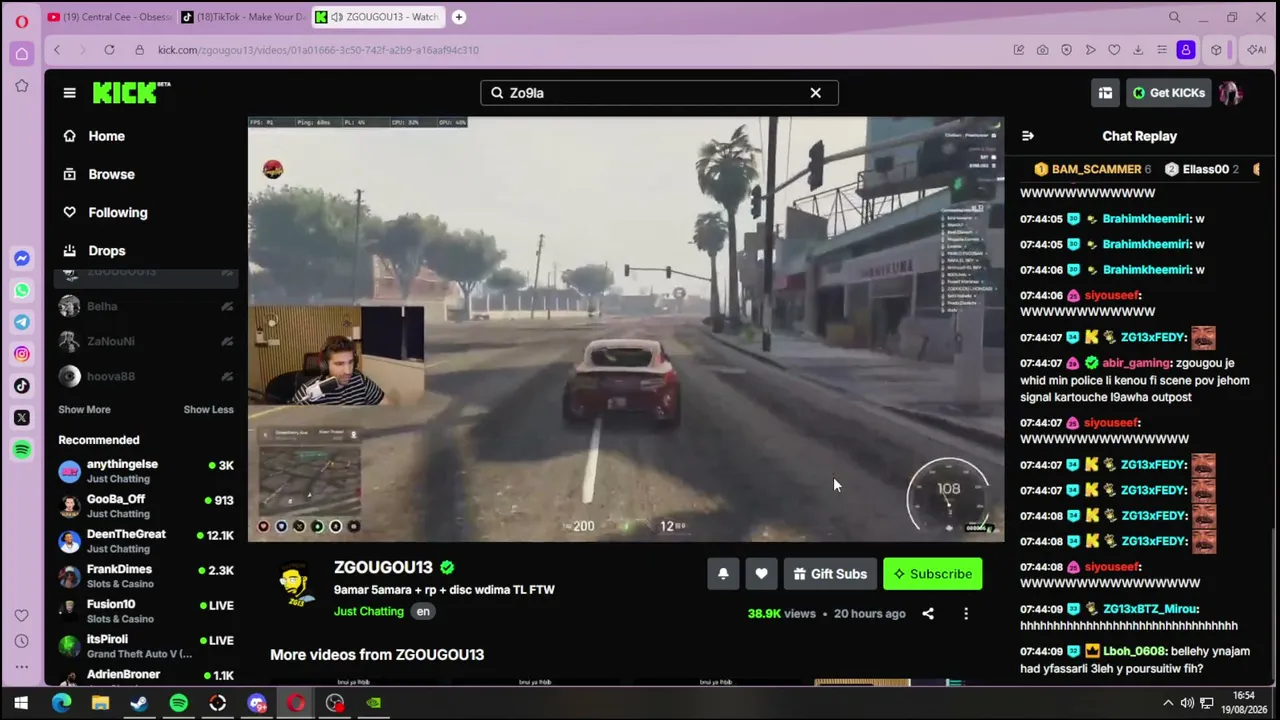1280x720 pixels.
Task: Open Opera Easy Setup sliders
Action: (1162, 50)
